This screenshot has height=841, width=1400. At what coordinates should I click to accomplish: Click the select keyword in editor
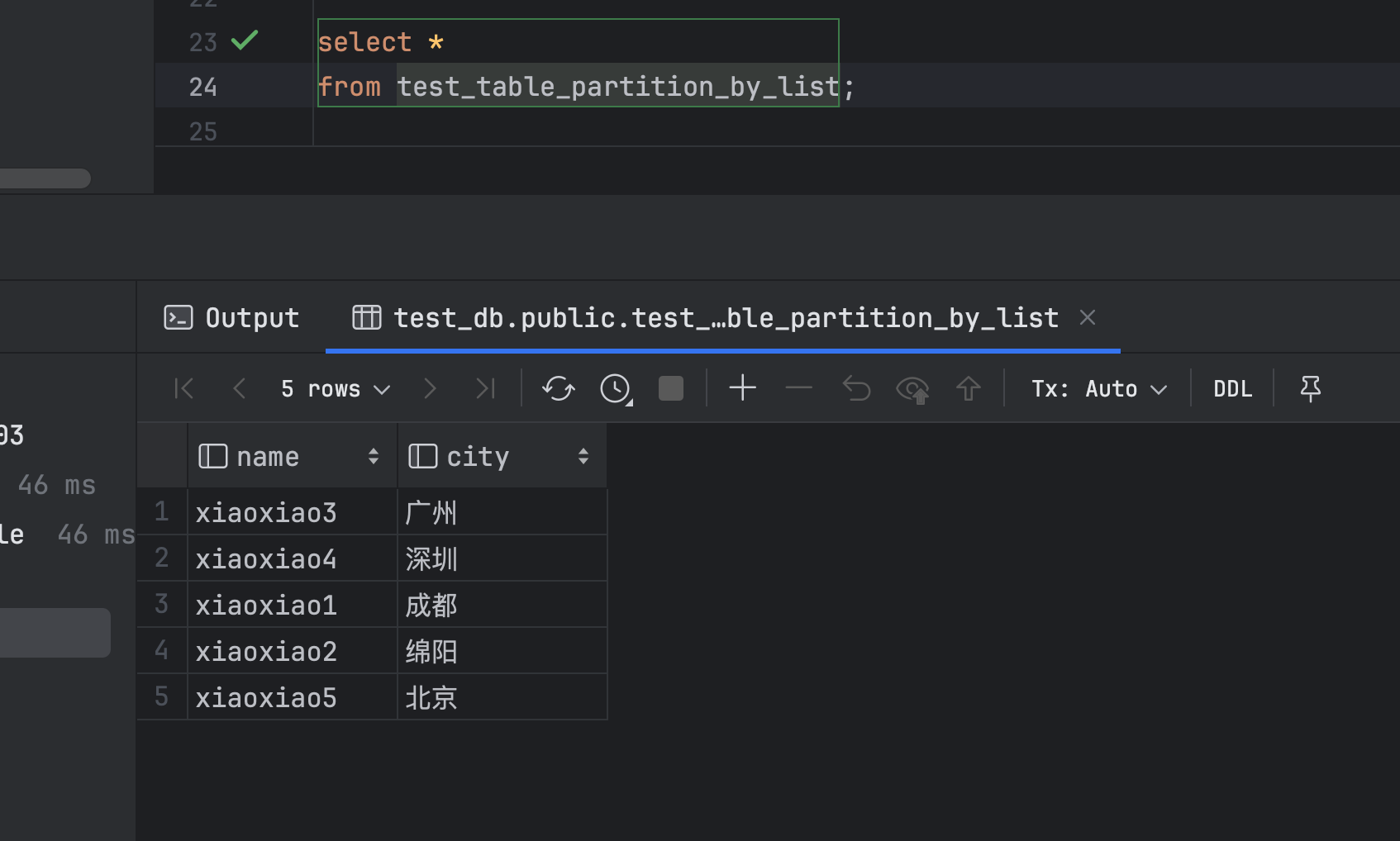pos(364,42)
